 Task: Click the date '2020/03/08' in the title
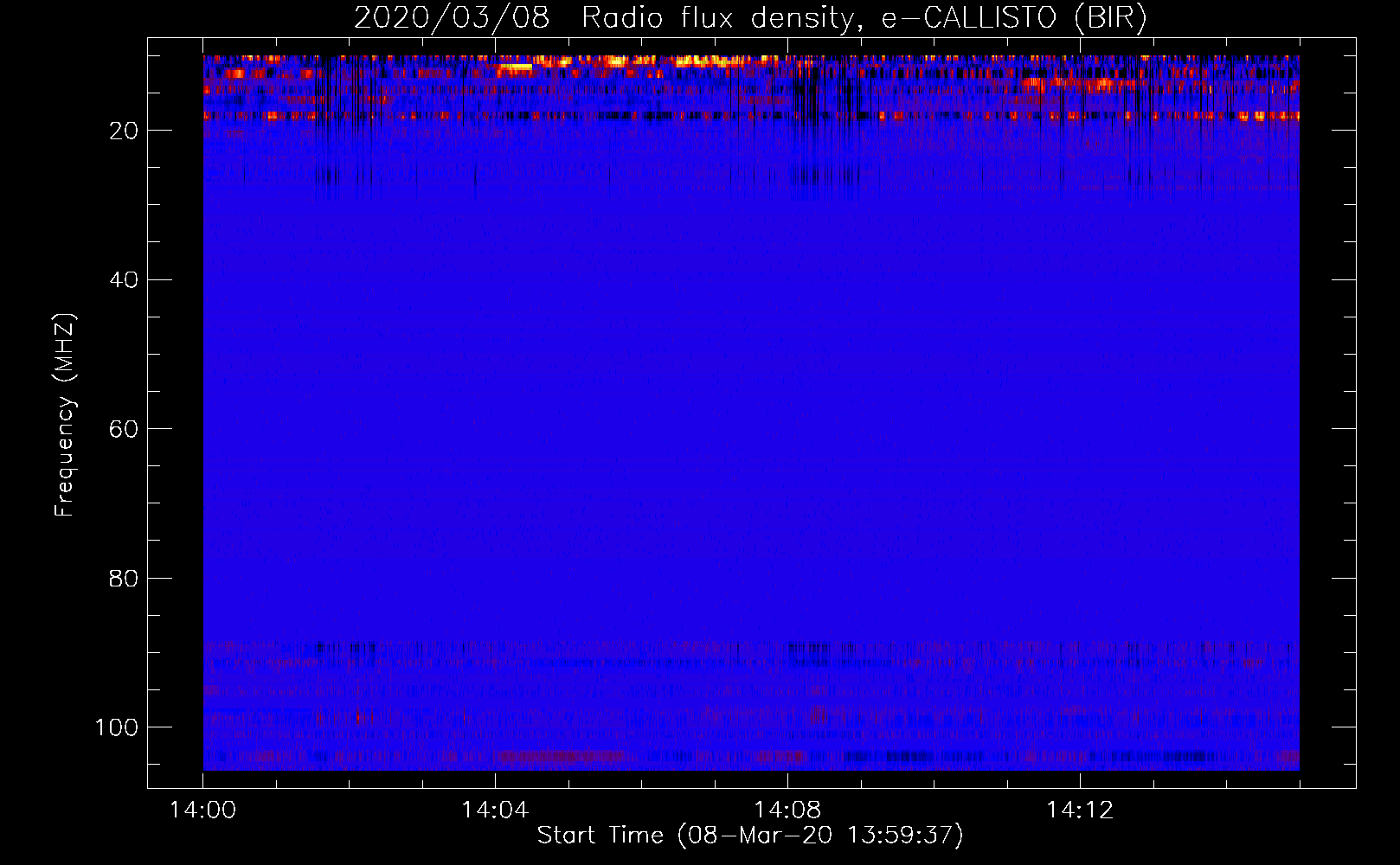tap(451, 17)
